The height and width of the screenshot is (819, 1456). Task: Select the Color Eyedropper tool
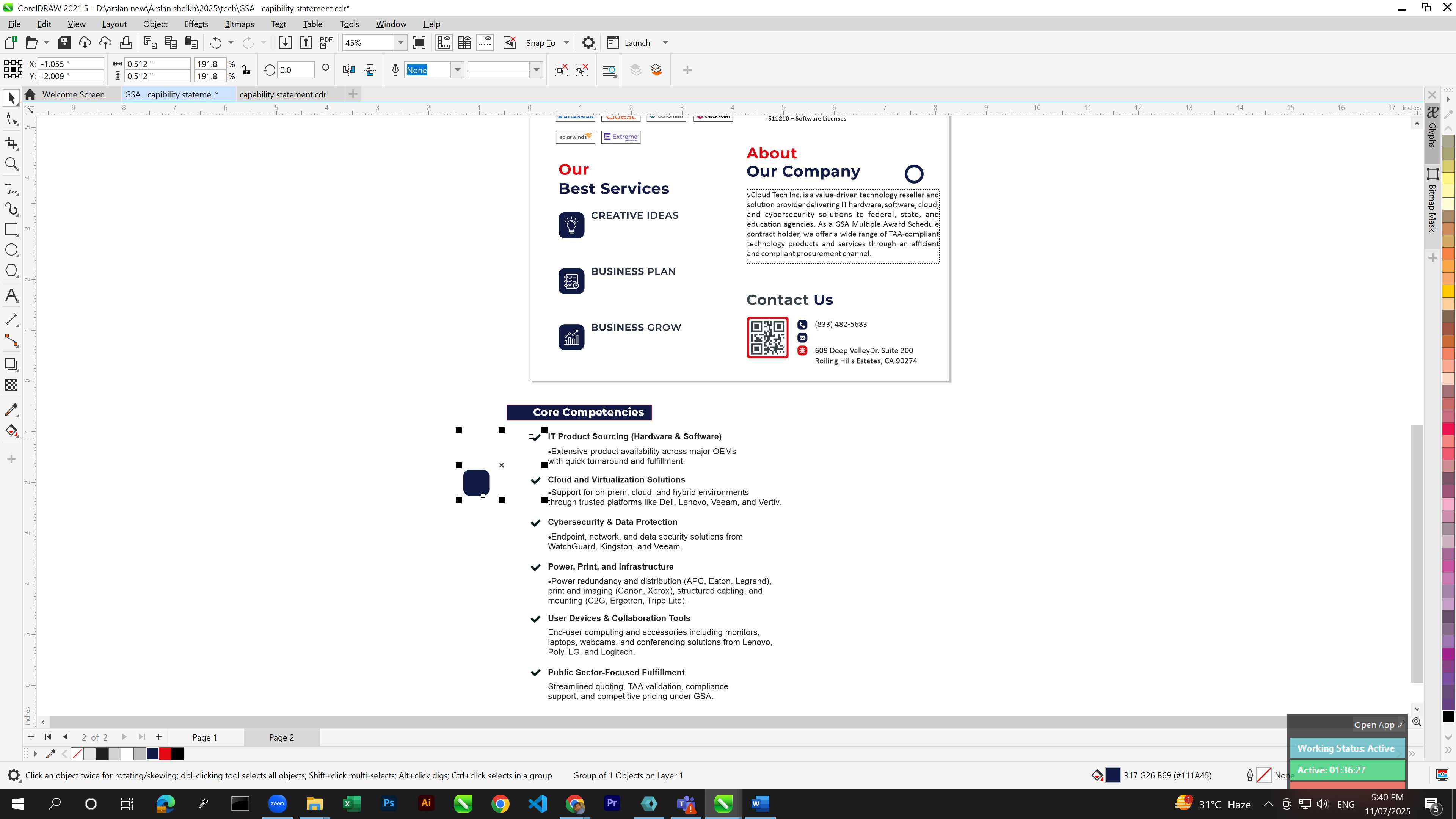[11, 409]
